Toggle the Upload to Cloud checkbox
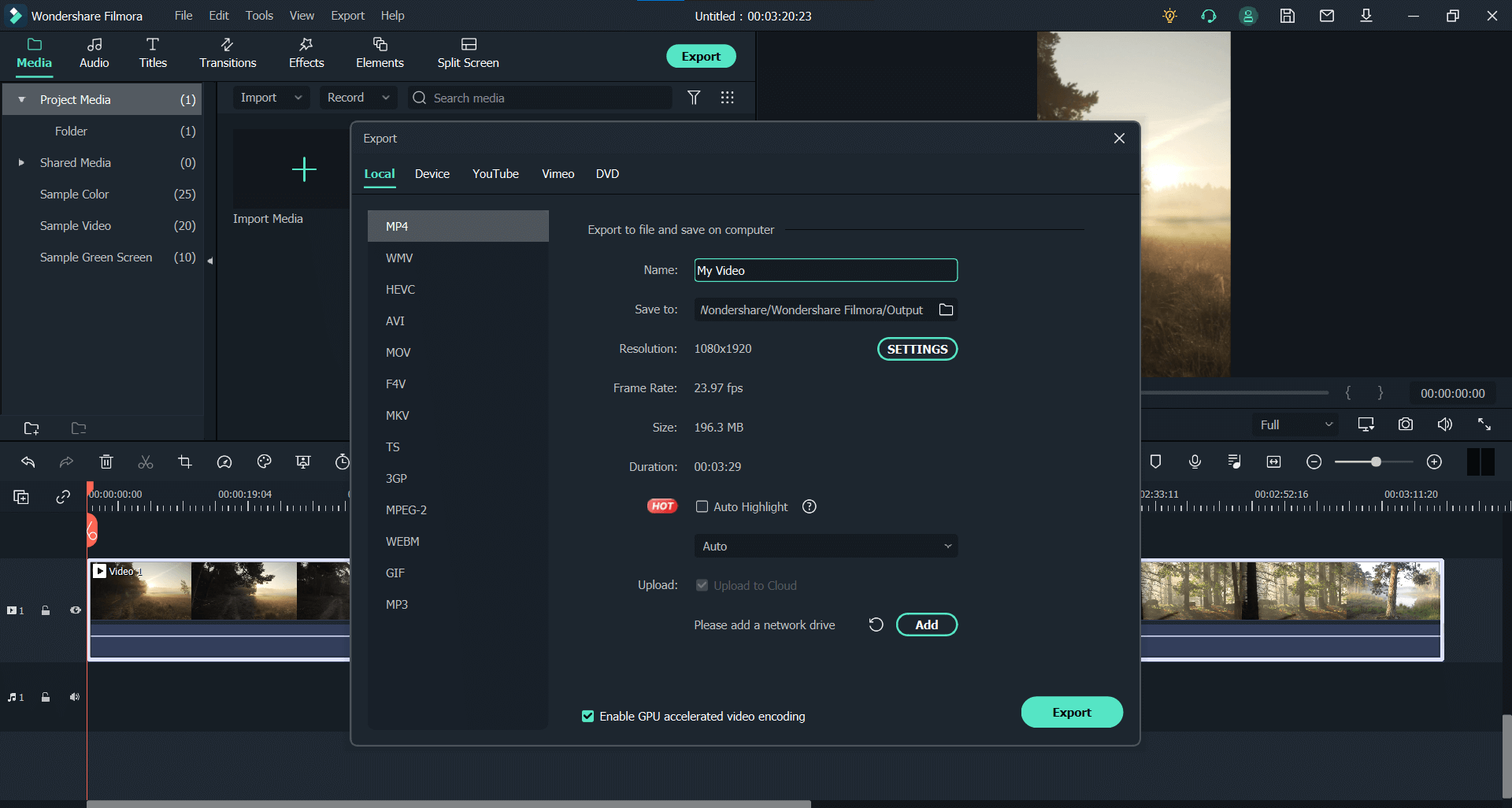 pyautogui.click(x=702, y=585)
